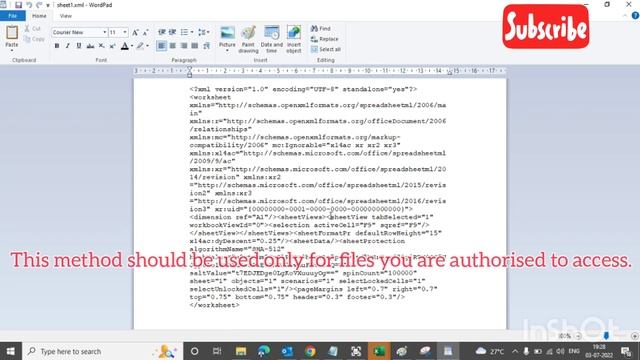Click the Save icon in quick access toolbar
The image size is (640, 360).
[18, 5]
